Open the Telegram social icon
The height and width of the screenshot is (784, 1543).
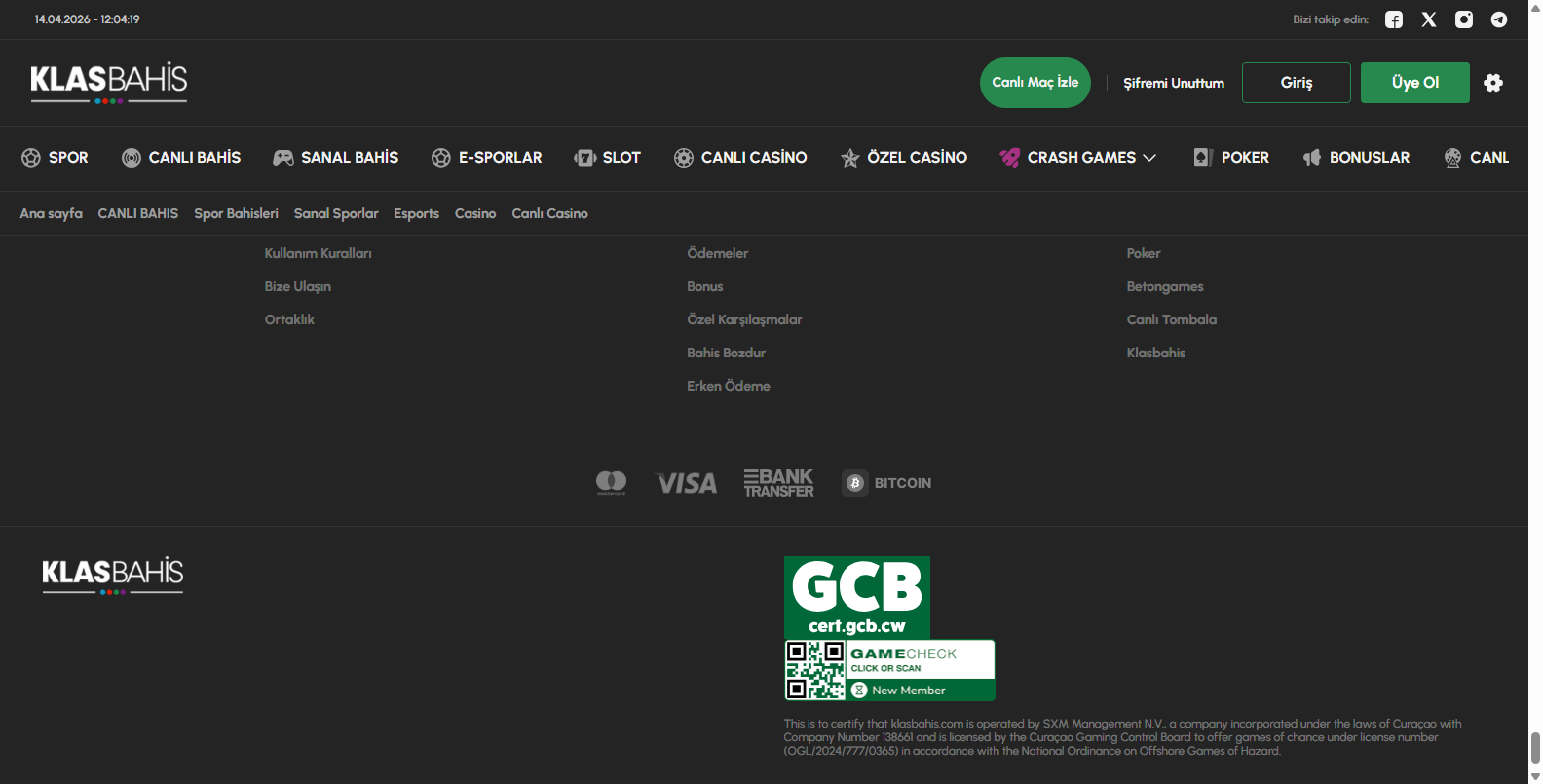tap(1499, 19)
